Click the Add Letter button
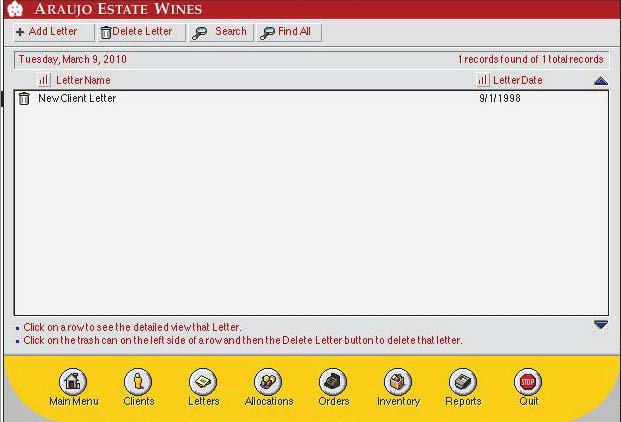Viewport: 621px width, 422px height. tap(54, 32)
